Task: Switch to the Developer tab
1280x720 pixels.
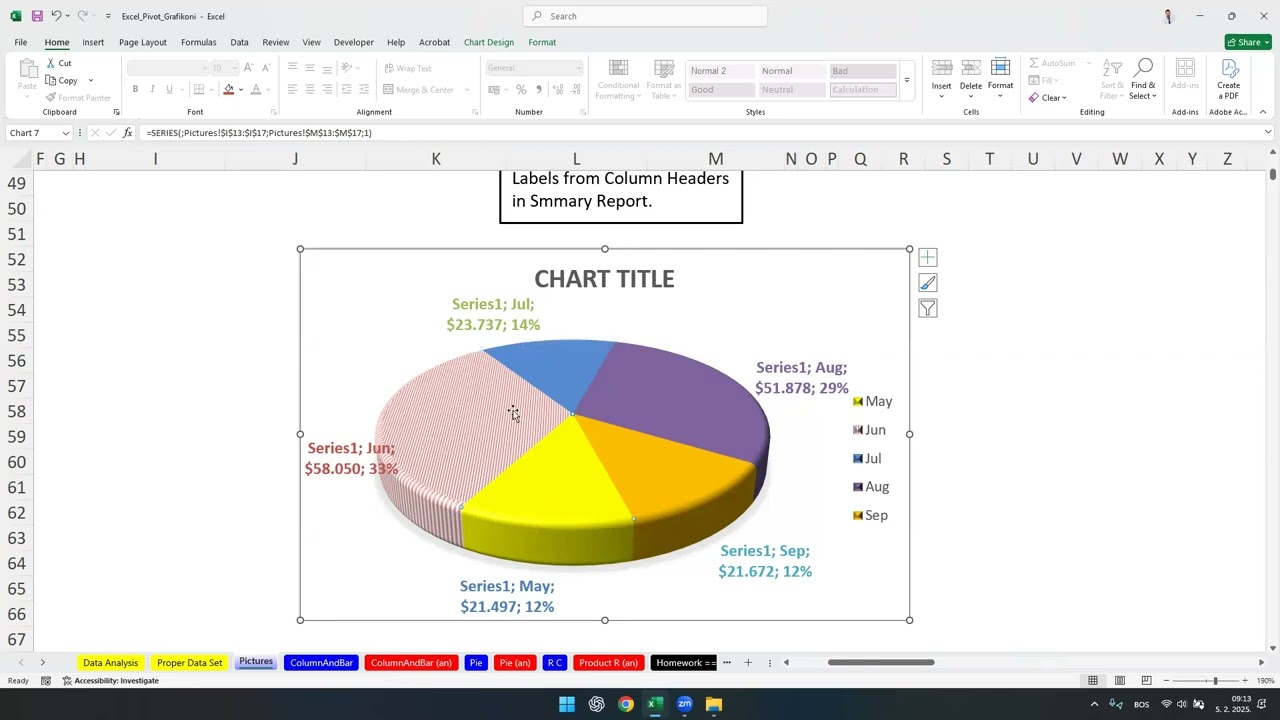Action: pyautogui.click(x=354, y=42)
